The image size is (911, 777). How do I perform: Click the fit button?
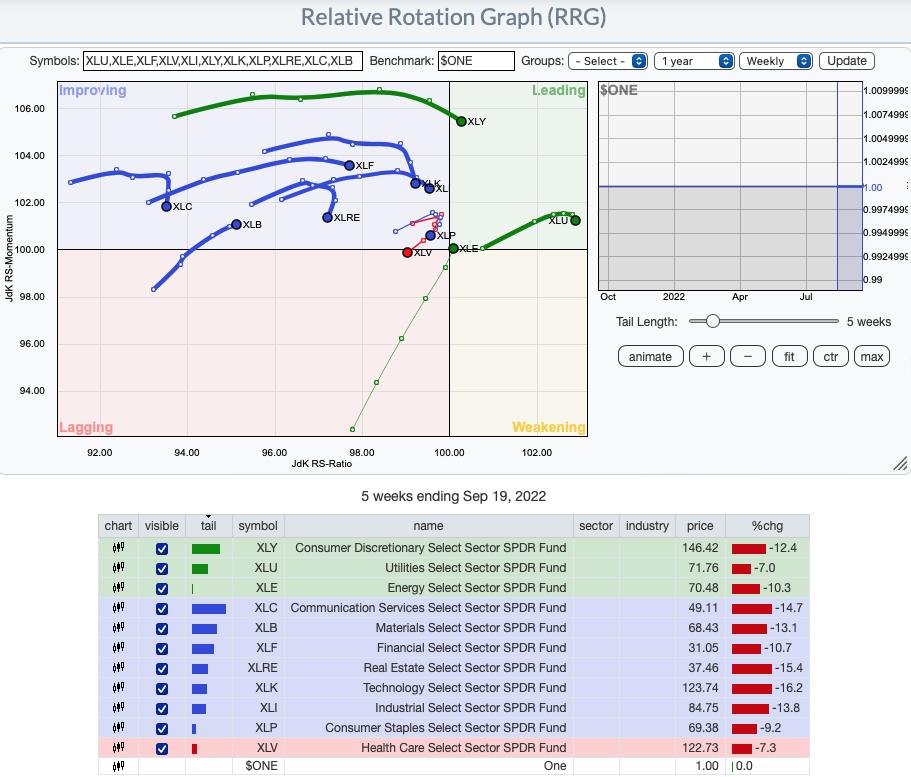click(x=789, y=356)
